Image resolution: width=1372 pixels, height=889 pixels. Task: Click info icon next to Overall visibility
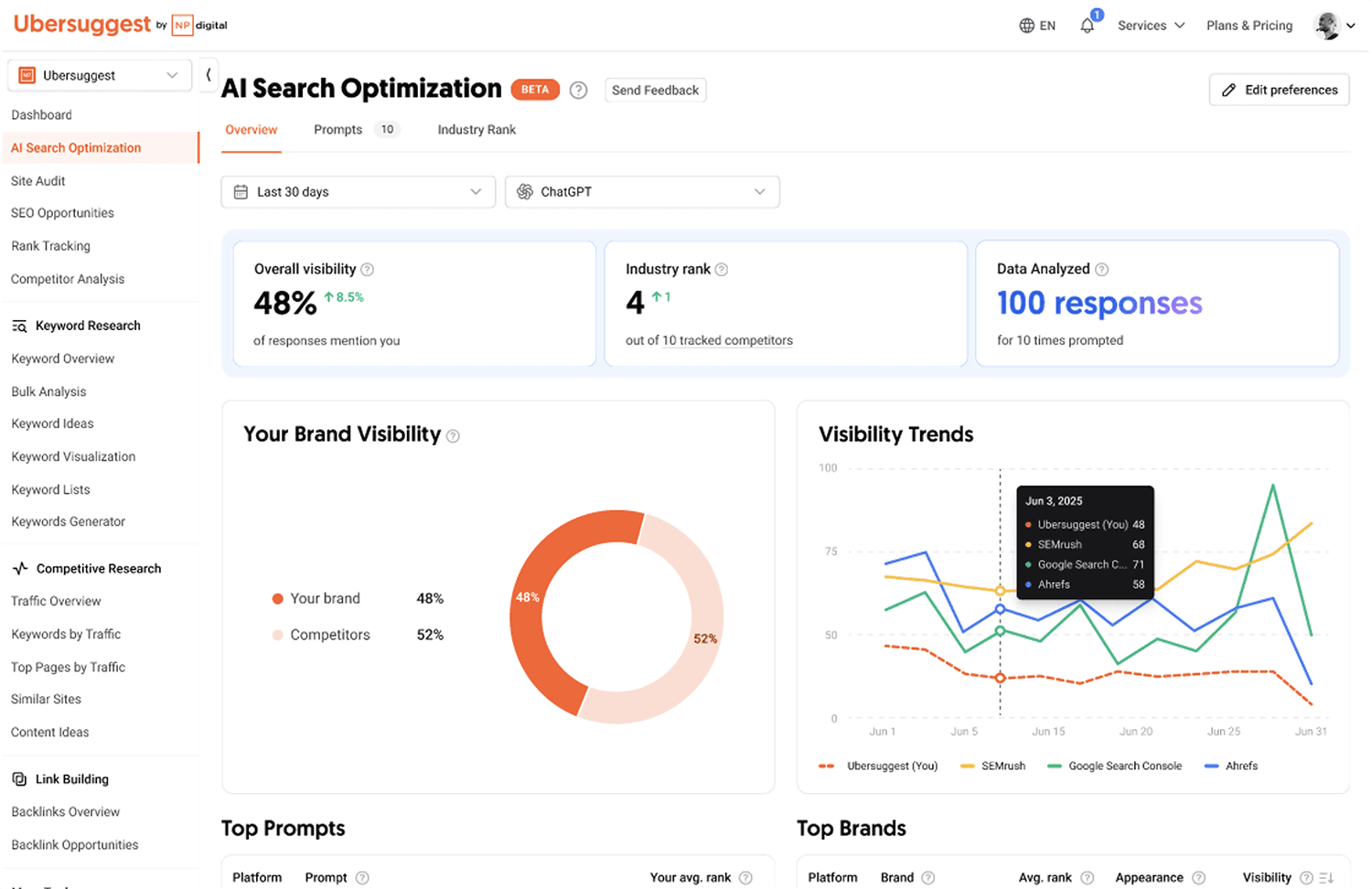click(x=368, y=270)
